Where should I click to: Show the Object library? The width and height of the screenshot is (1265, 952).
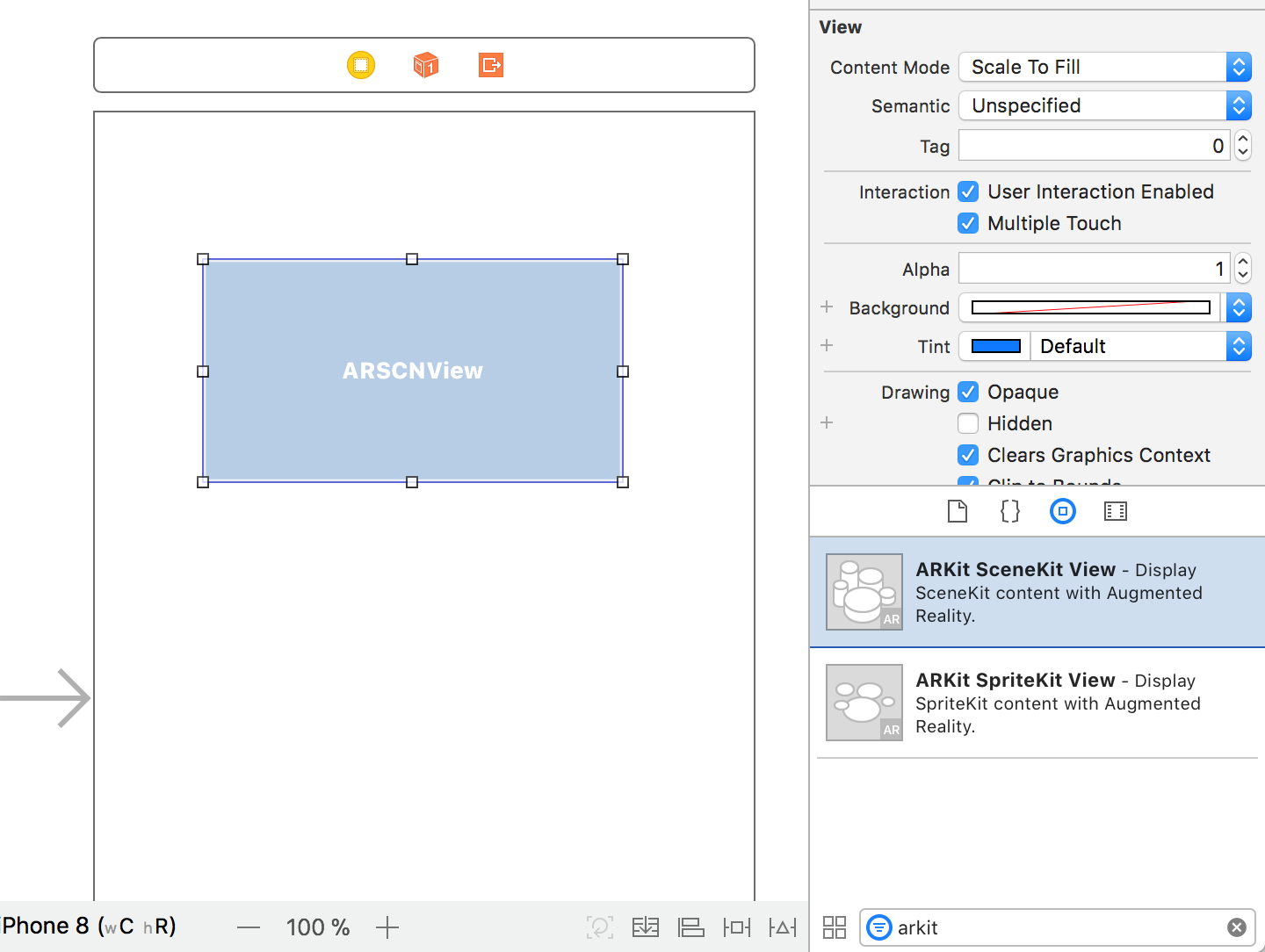pyautogui.click(x=1063, y=511)
